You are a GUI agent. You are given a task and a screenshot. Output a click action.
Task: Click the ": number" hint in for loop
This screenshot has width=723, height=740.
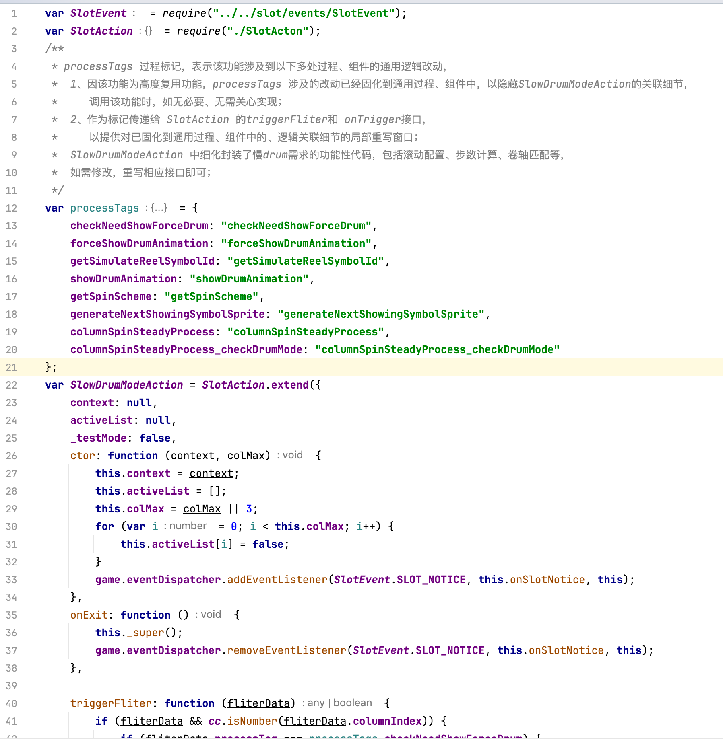click(x=186, y=526)
